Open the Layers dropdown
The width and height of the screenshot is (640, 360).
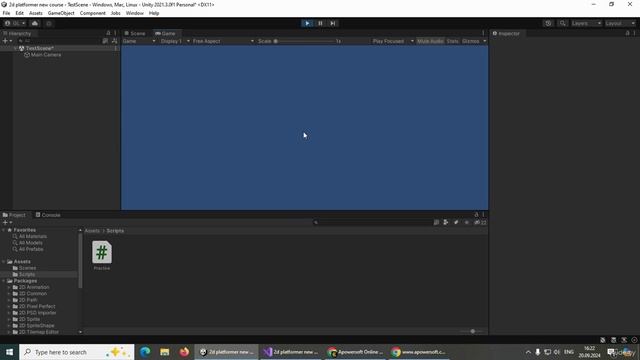[x=586, y=23]
